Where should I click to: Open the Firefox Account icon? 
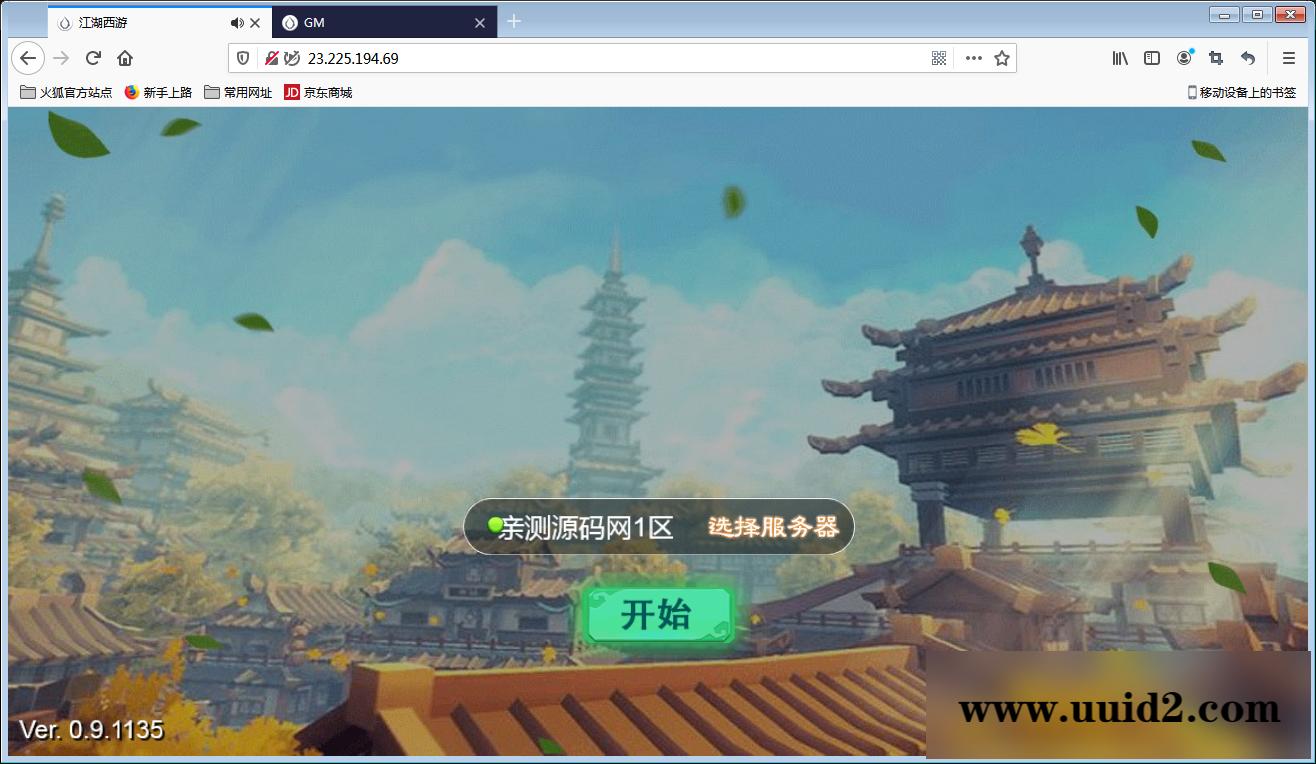[1184, 58]
